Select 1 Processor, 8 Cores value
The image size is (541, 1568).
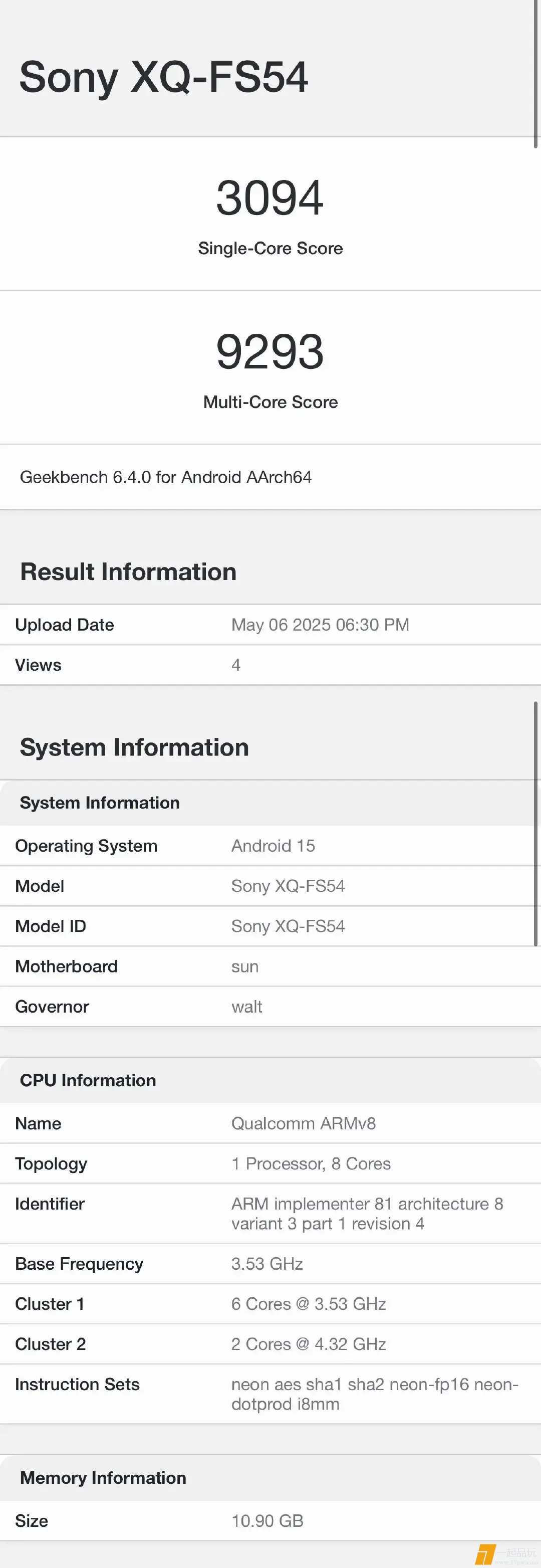311,1164
